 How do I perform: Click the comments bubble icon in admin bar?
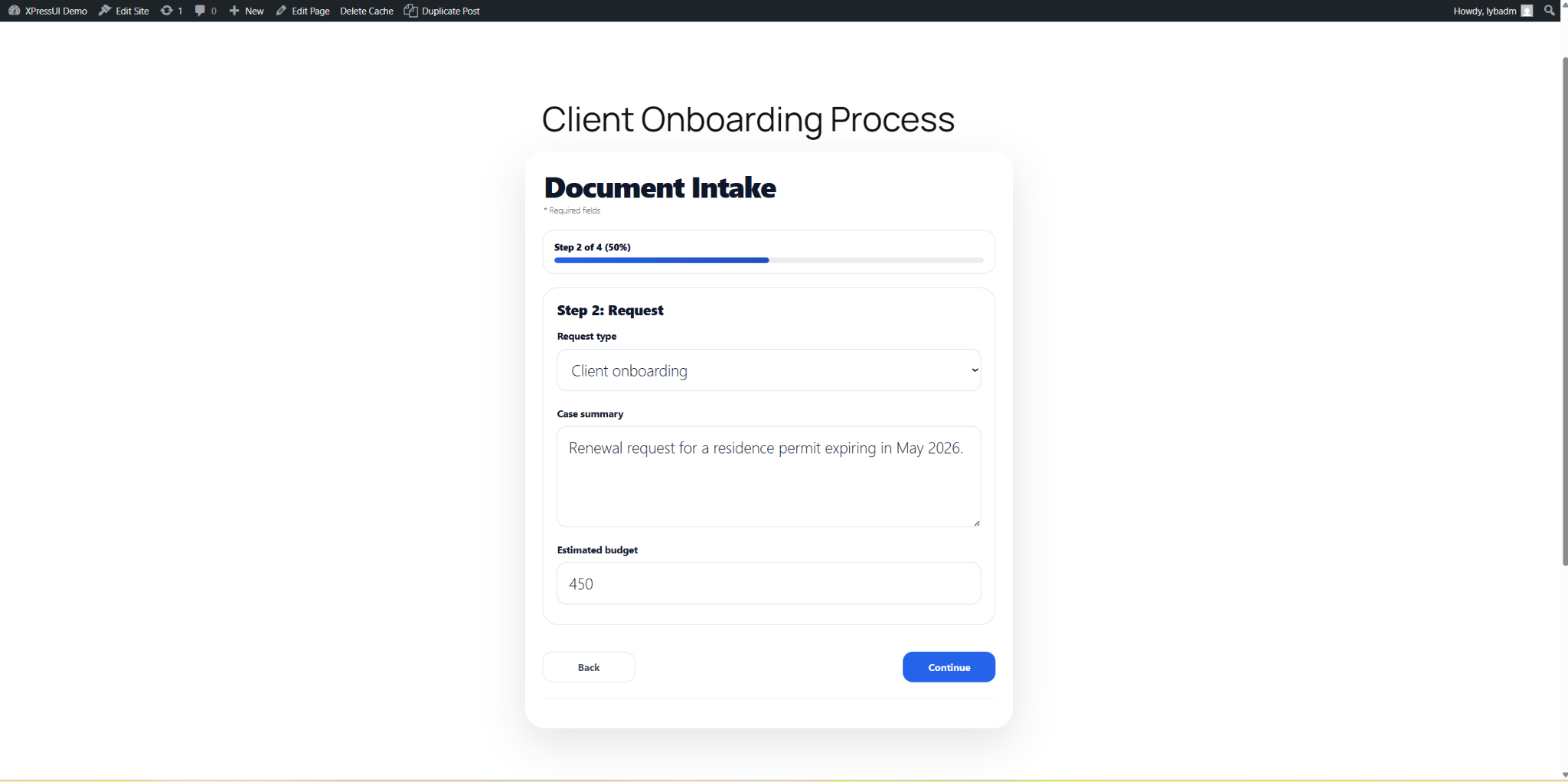coord(201,11)
